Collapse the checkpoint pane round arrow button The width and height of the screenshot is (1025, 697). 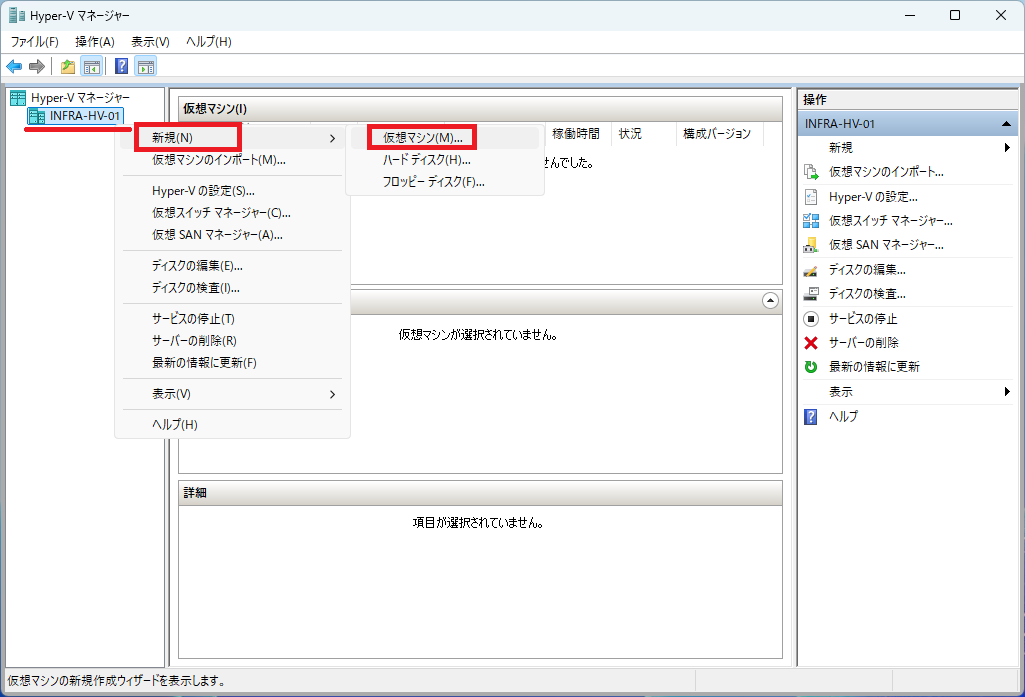pos(771,301)
